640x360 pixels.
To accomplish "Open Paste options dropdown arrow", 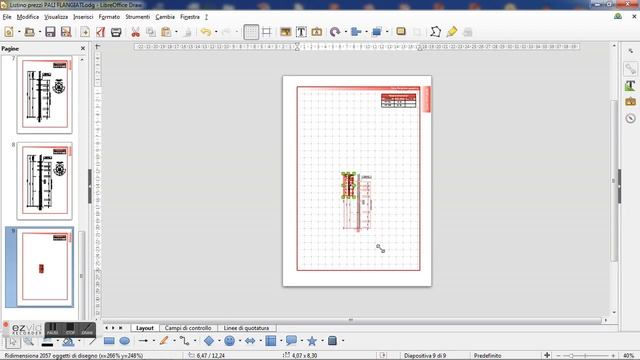I will click(176, 32).
